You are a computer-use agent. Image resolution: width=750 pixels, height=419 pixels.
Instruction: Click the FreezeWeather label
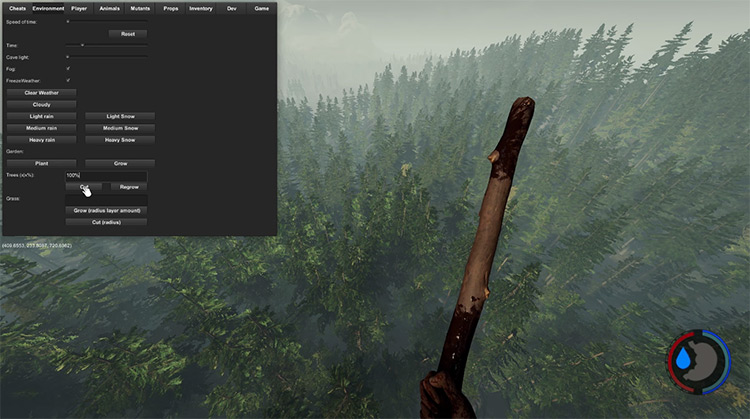pos(23,81)
